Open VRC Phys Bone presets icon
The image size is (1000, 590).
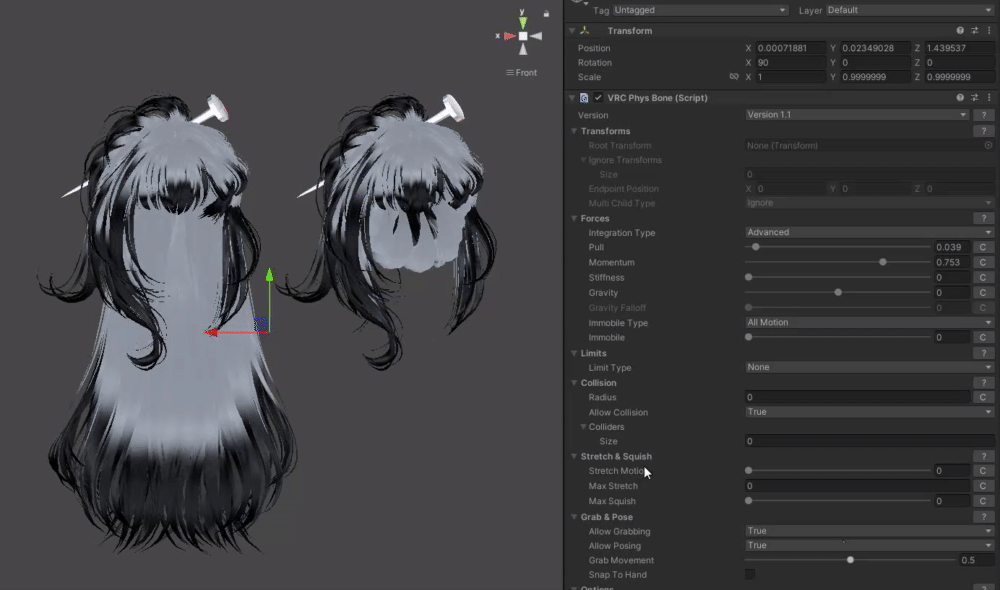pyautogui.click(x=974, y=98)
